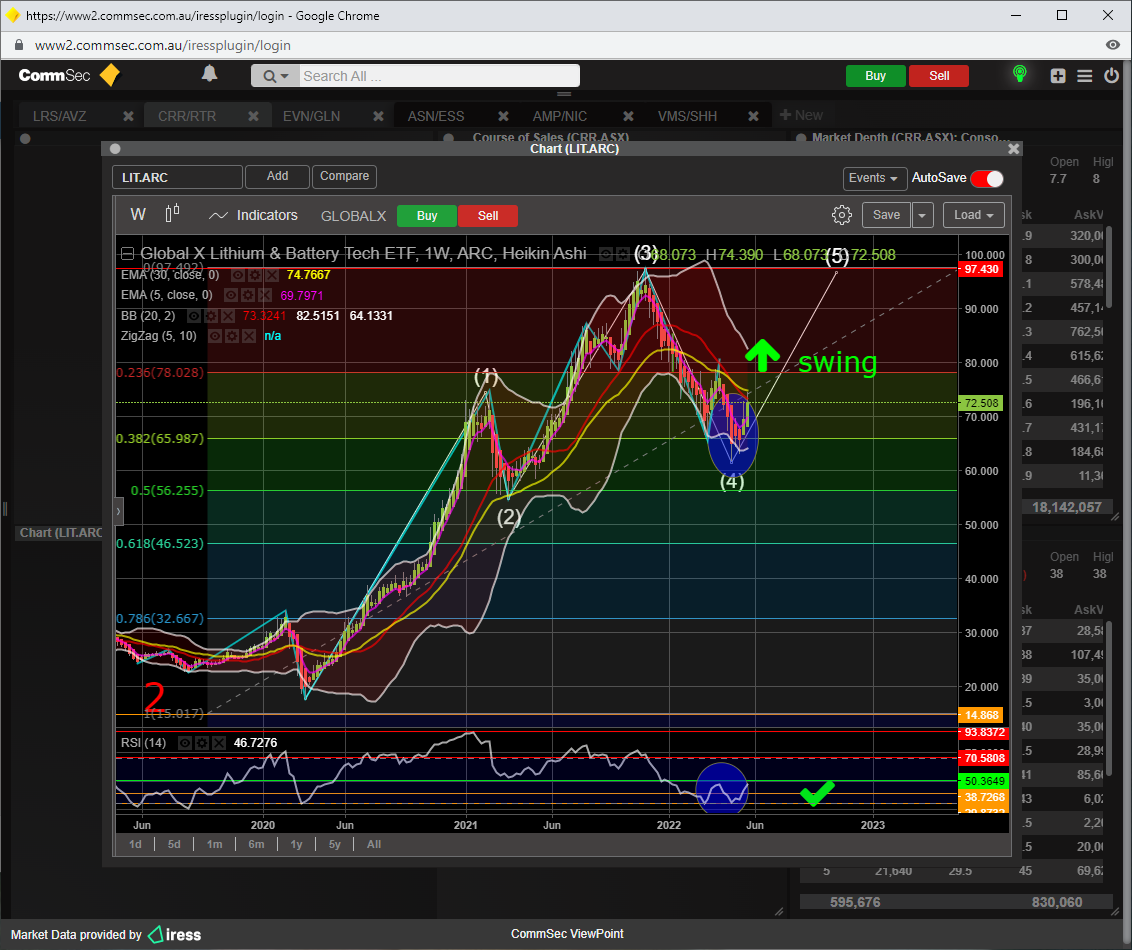
Task: Set chart range to 1y
Action: (x=296, y=844)
